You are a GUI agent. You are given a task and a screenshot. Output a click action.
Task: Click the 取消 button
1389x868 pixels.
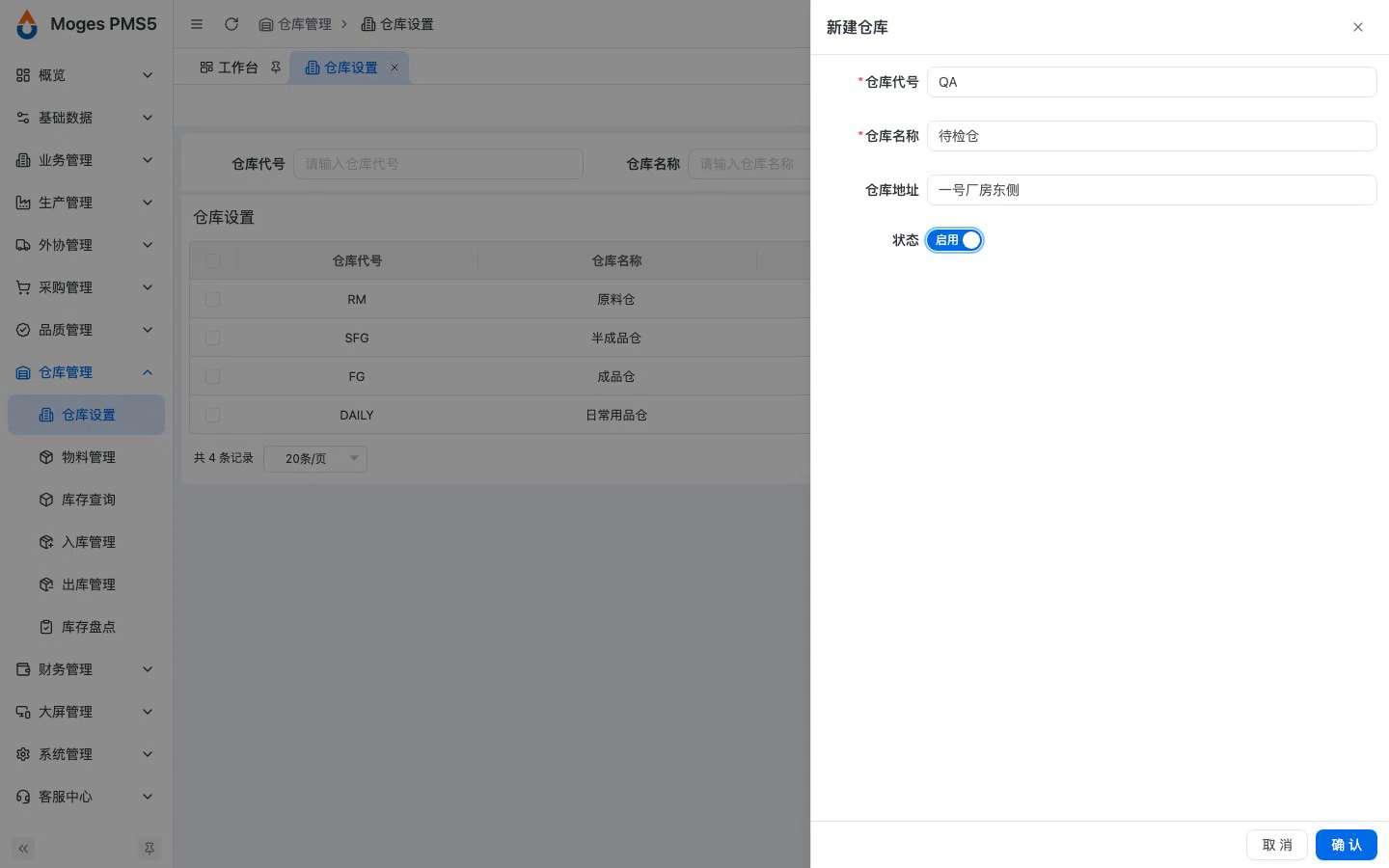click(x=1277, y=845)
